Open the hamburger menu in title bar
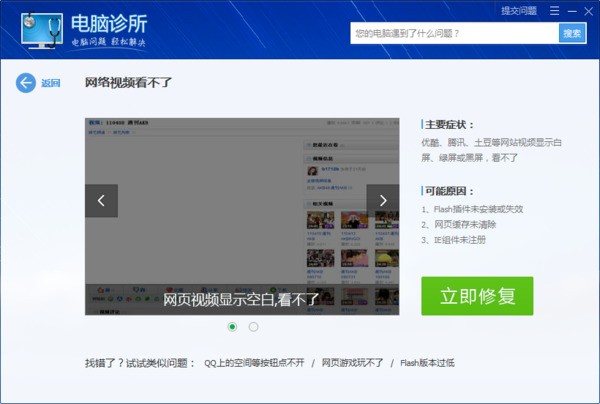 click(x=554, y=11)
